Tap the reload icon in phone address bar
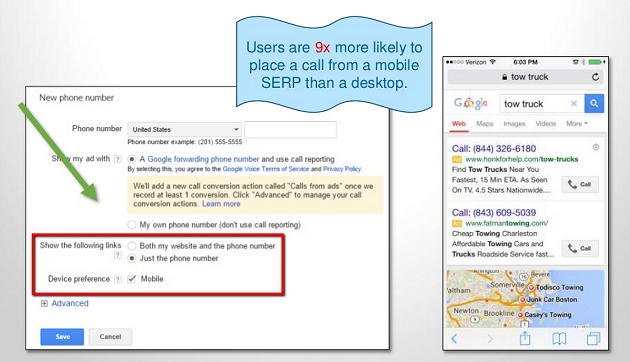Image resolution: width=630 pixels, height=362 pixels. tap(595, 77)
